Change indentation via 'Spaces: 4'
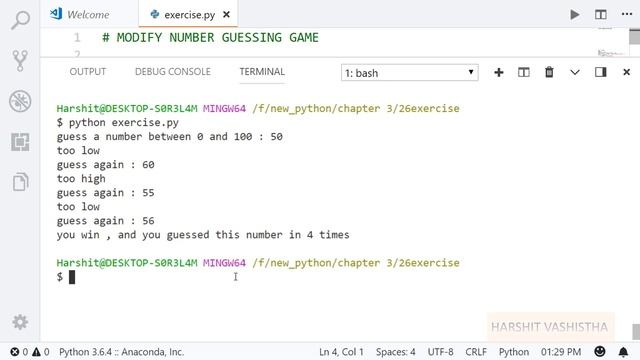Viewport: 640px width, 360px height. click(x=396, y=352)
